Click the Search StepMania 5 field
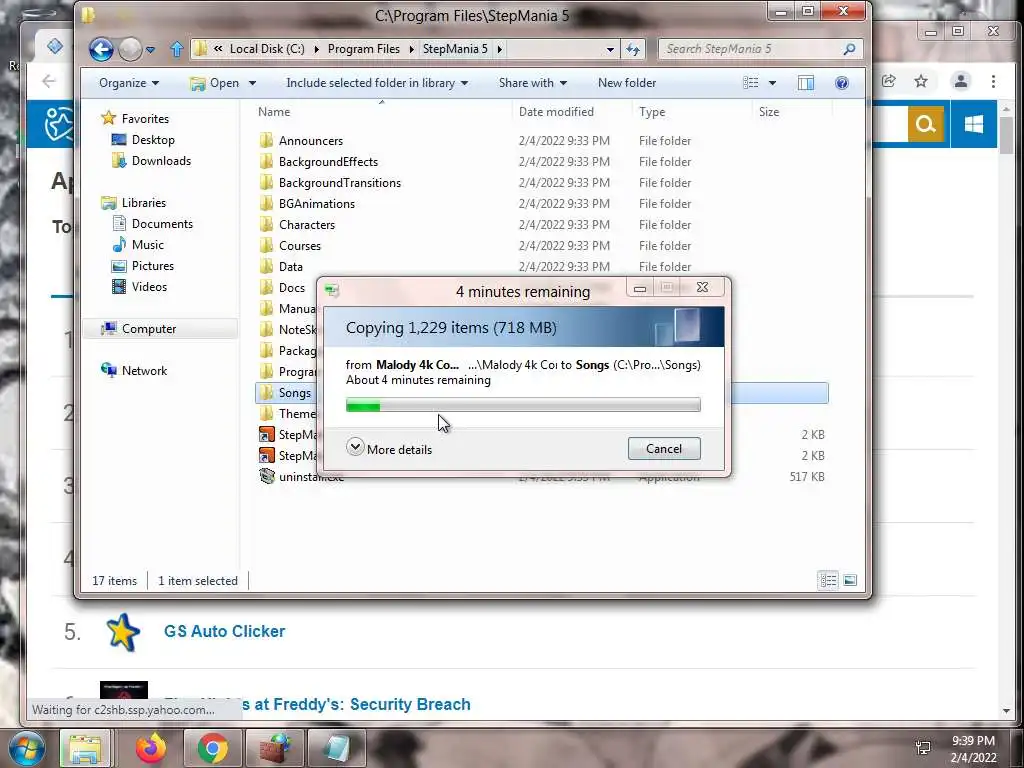1024x768 pixels. pos(751,49)
